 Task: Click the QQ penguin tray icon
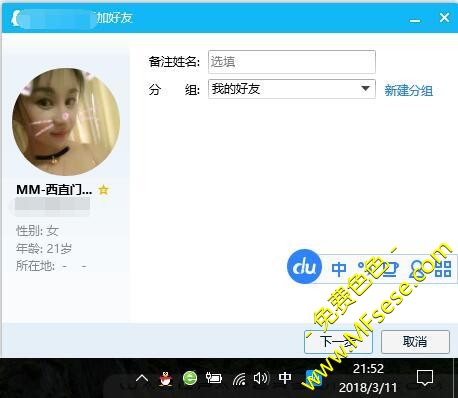[x=166, y=379]
